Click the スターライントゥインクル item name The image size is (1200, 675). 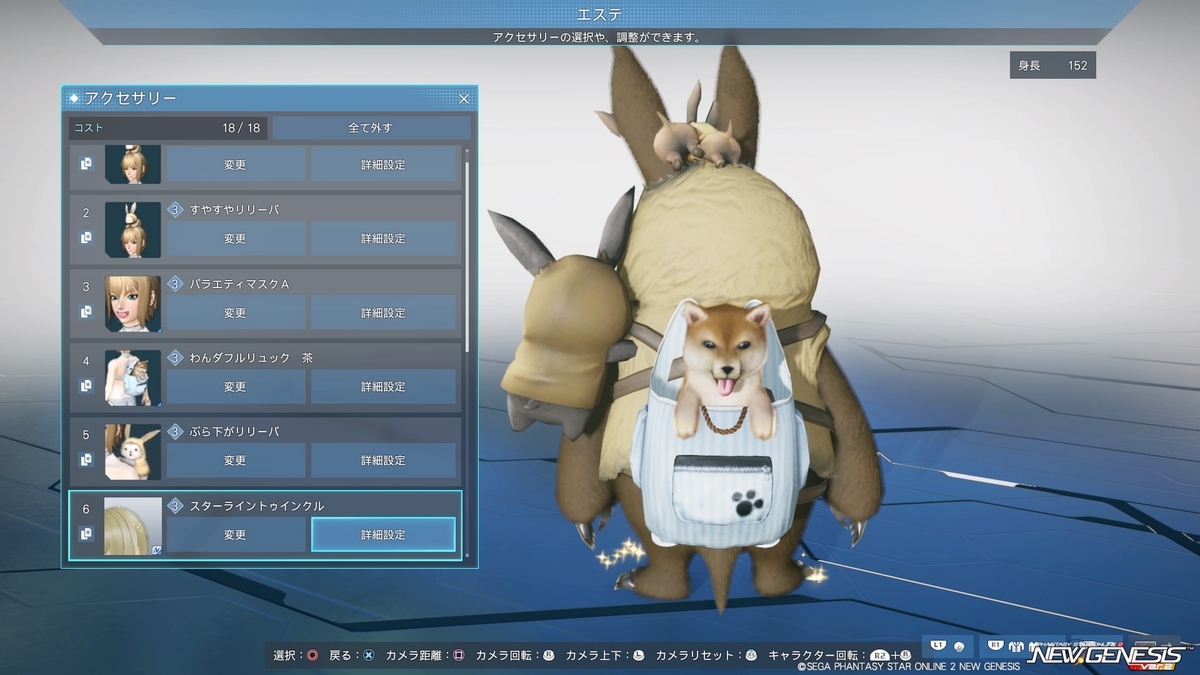257,506
